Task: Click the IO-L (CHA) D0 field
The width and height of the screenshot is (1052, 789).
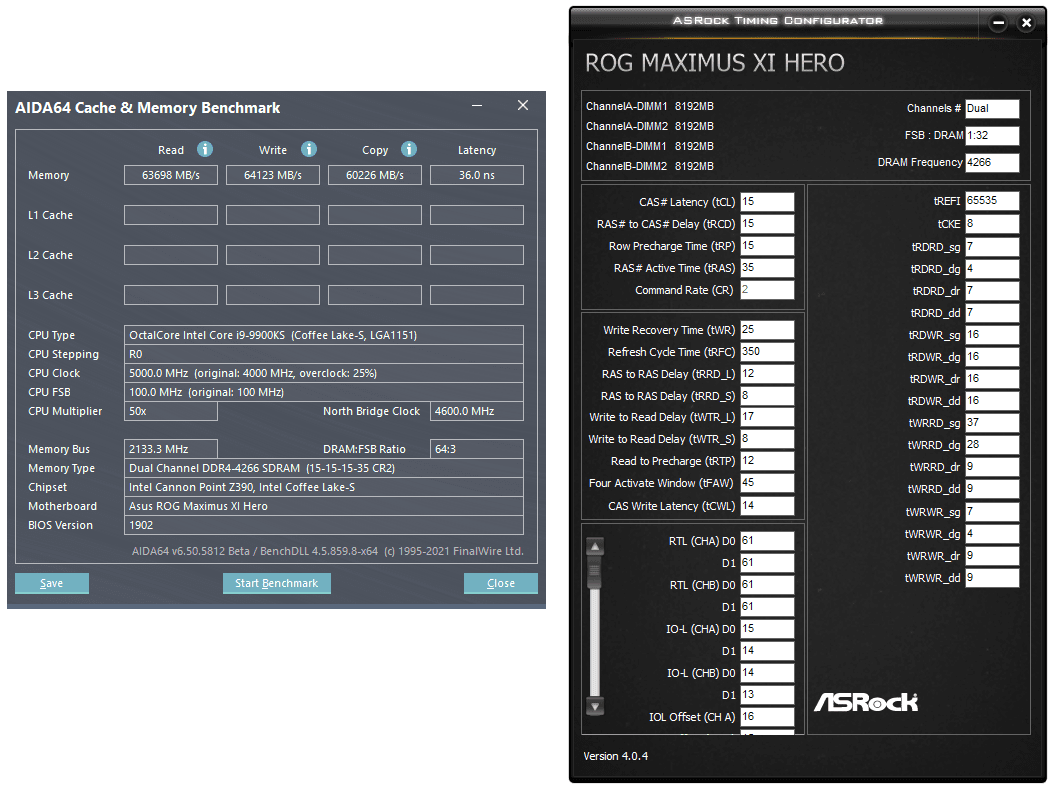Action: pyautogui.click(x=768, y=629)
